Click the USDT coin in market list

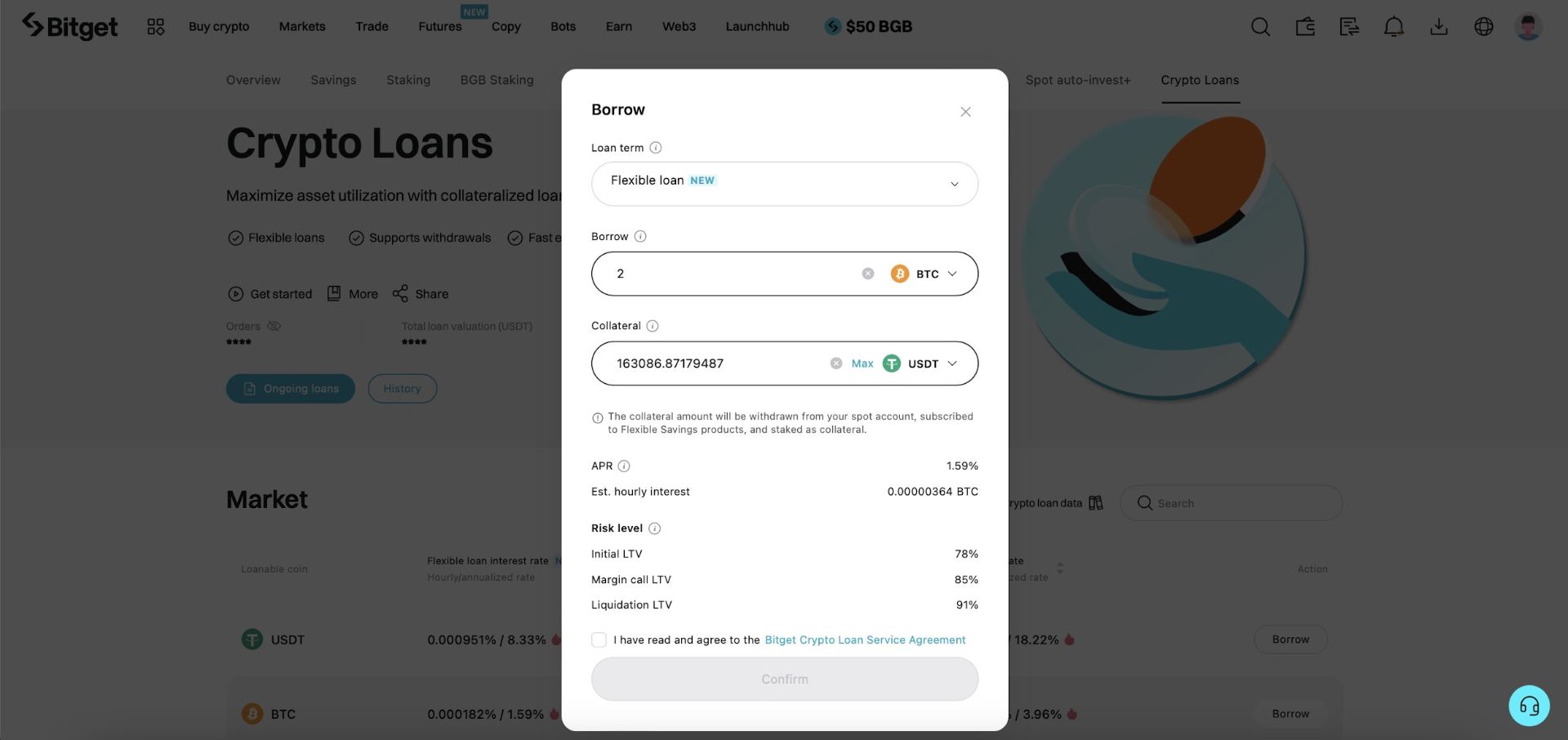tap(273, 640)
